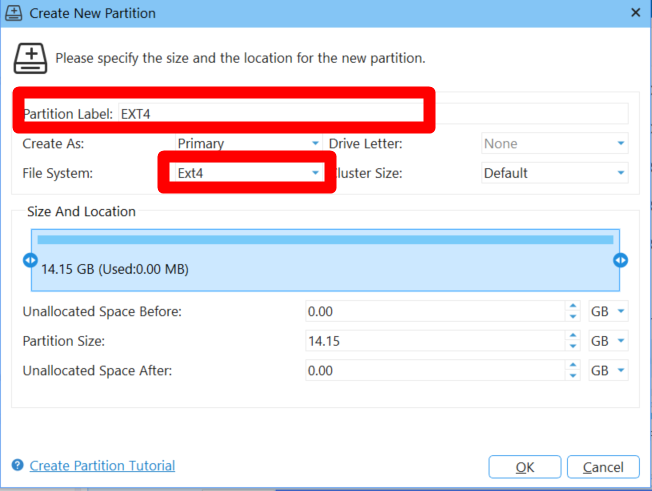
Task: Click the Unallocated Space After value field
Action: pos(435,370)
